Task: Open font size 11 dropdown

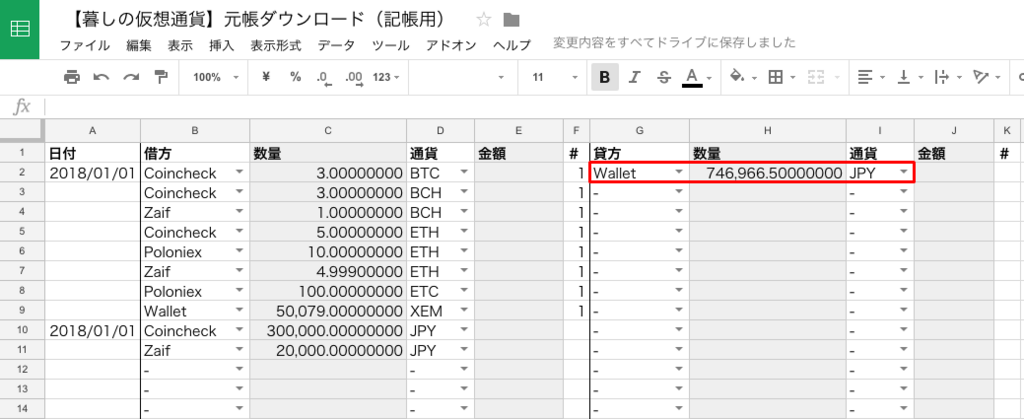Action: (x=554, y=77)
